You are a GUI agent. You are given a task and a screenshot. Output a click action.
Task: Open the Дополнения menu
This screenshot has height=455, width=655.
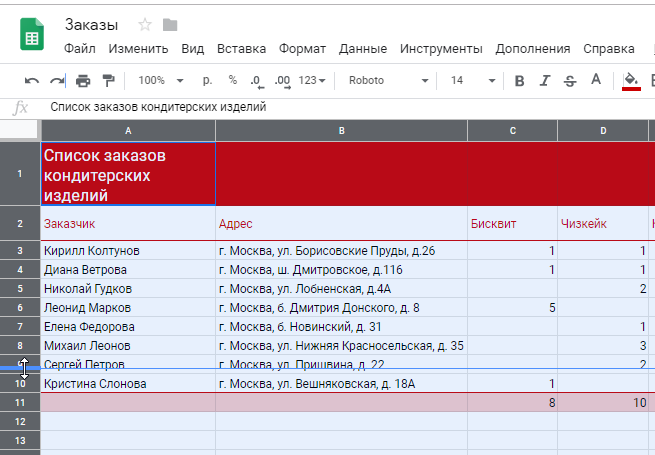(x=533, y=49)
